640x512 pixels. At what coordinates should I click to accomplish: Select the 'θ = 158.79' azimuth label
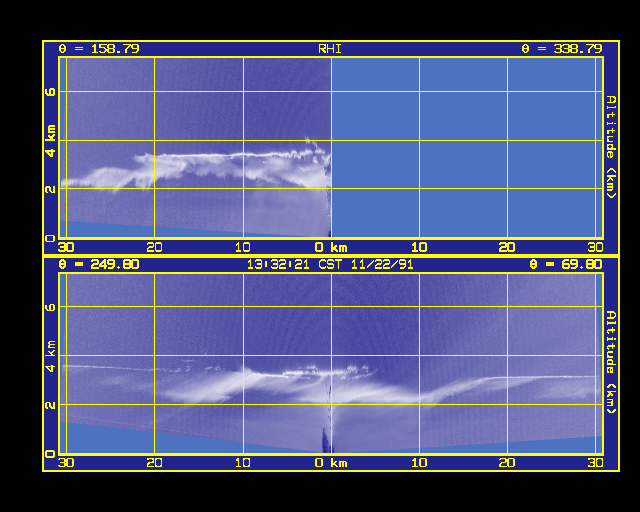coord(99,49)
